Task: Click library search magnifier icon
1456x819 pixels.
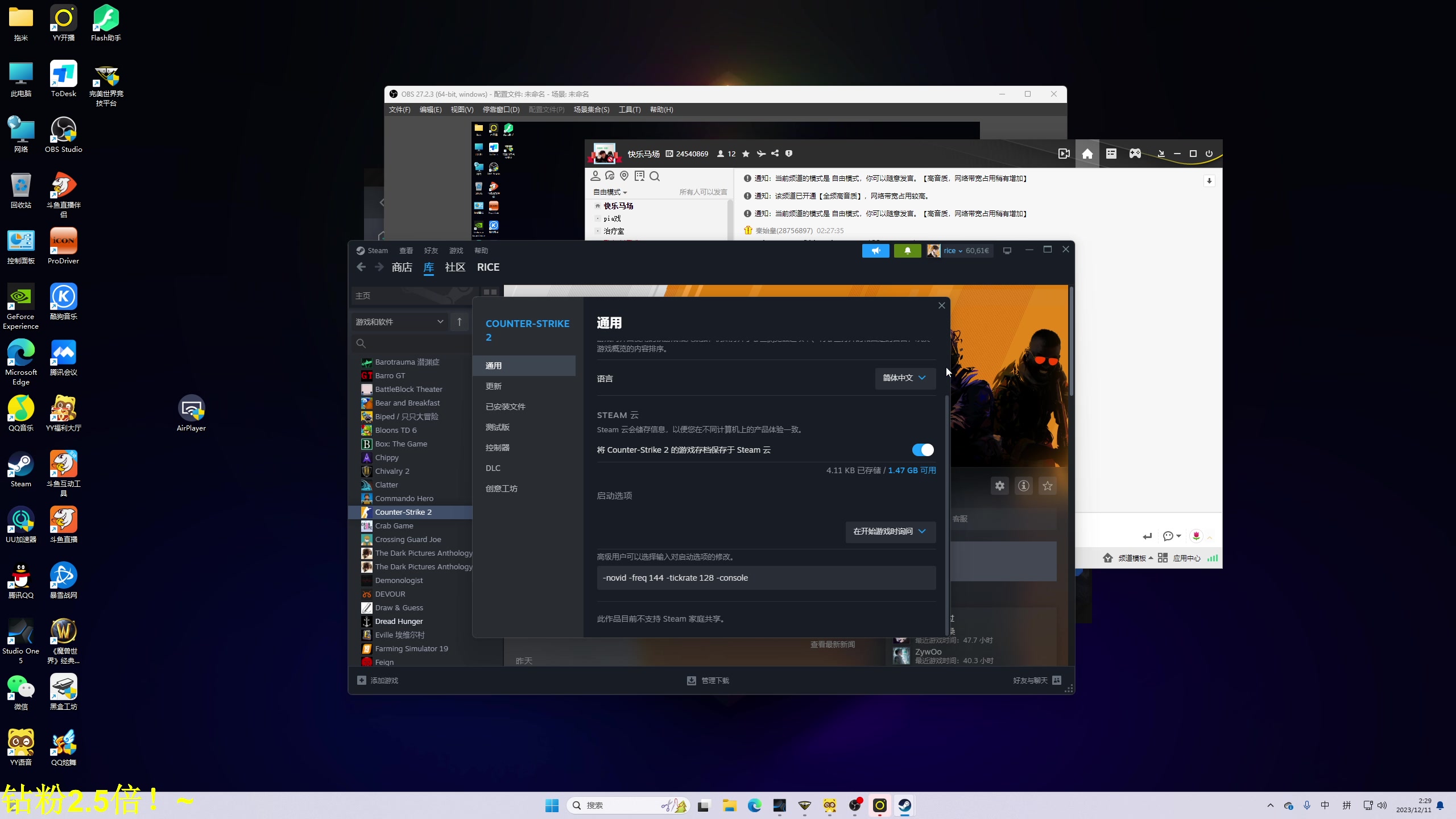Action: [x=361, y=343]
